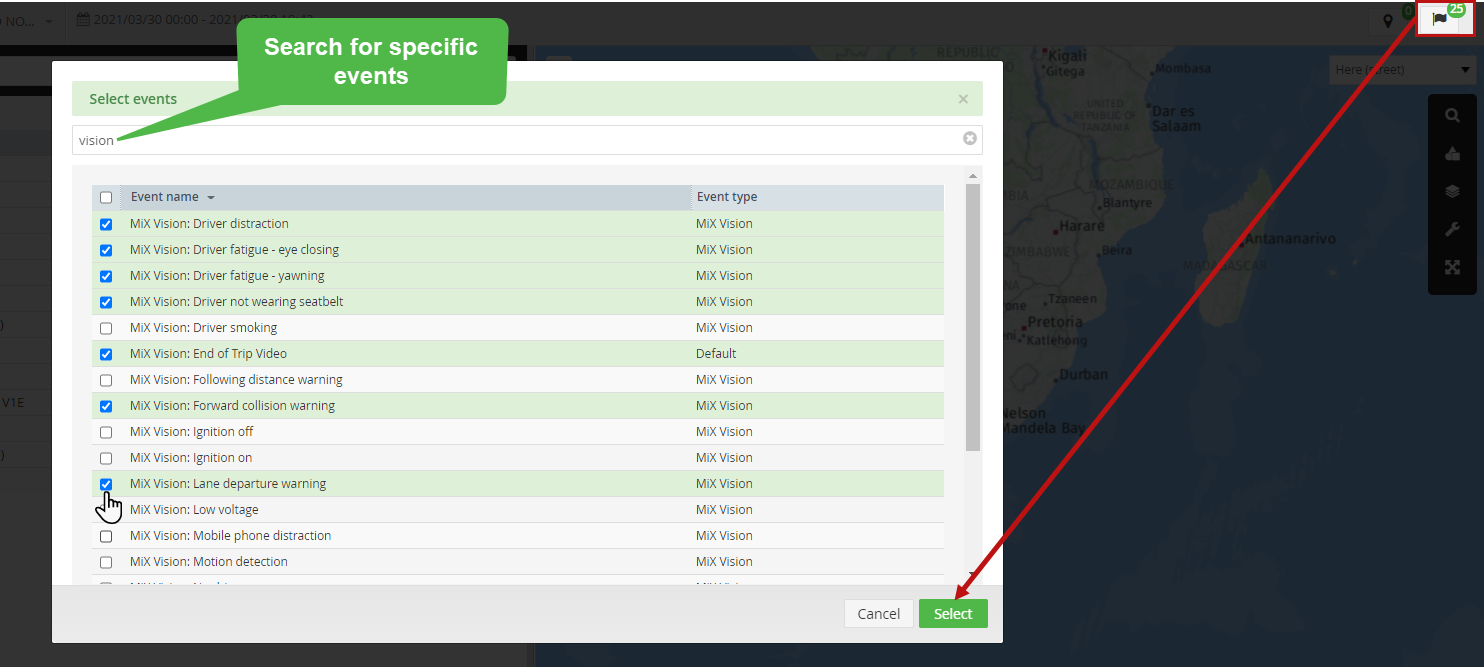Clear the vision search text
1484x667 pixels.
969,139
